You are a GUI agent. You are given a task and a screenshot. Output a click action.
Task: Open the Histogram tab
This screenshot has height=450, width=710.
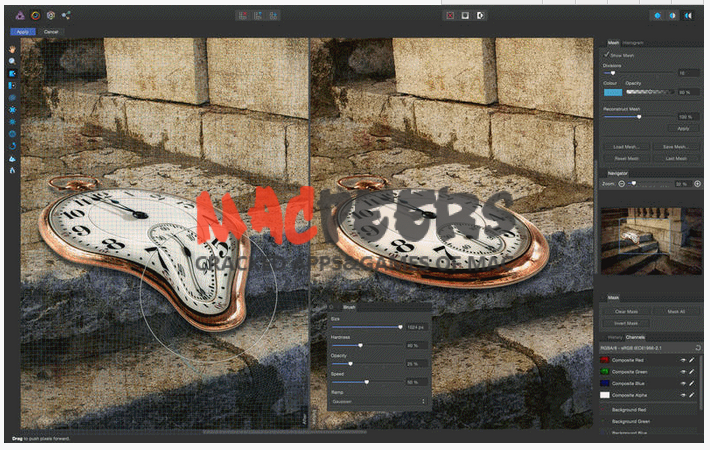[633, 43]
